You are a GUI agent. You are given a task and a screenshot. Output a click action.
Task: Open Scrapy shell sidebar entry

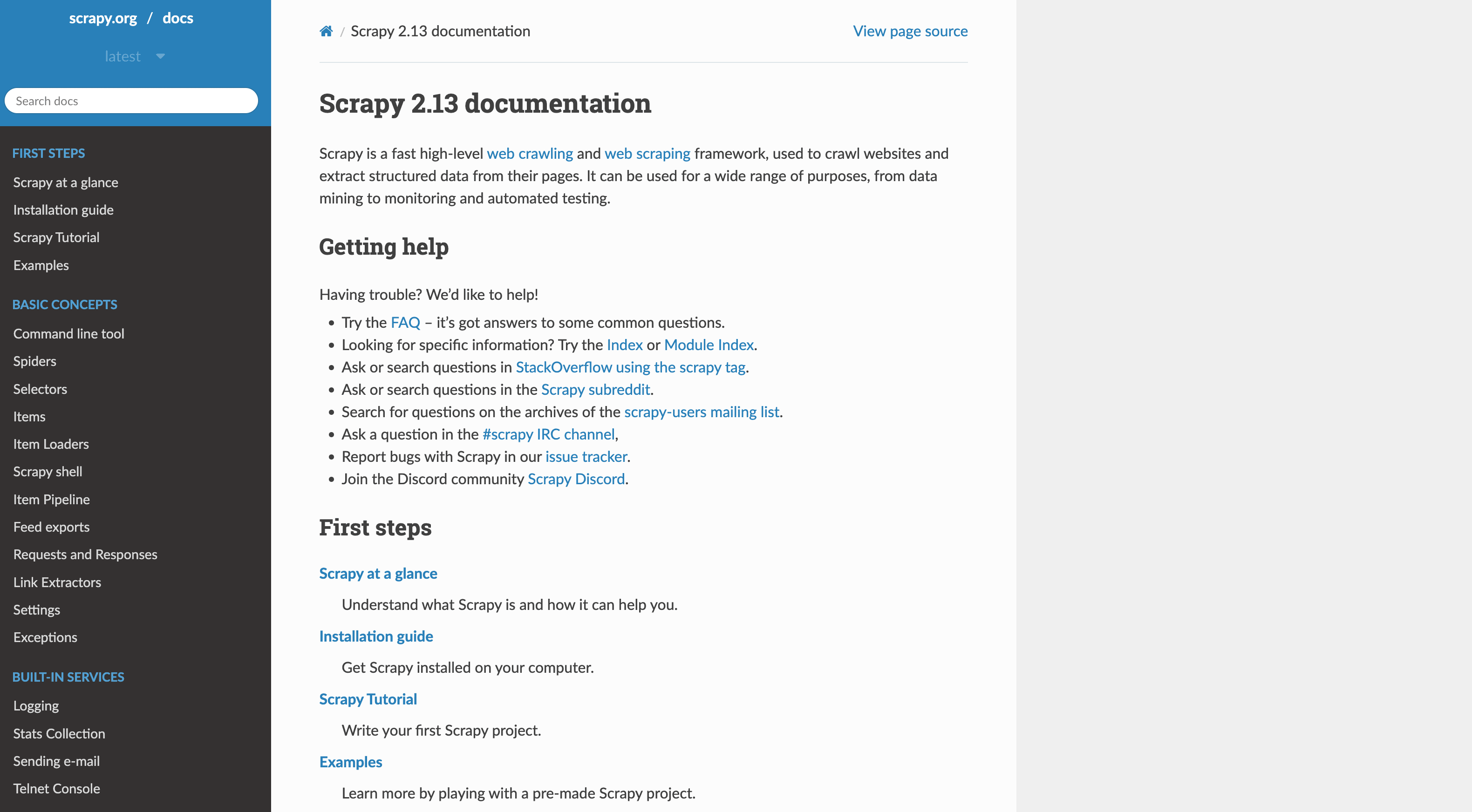click(x=48, y=471)
